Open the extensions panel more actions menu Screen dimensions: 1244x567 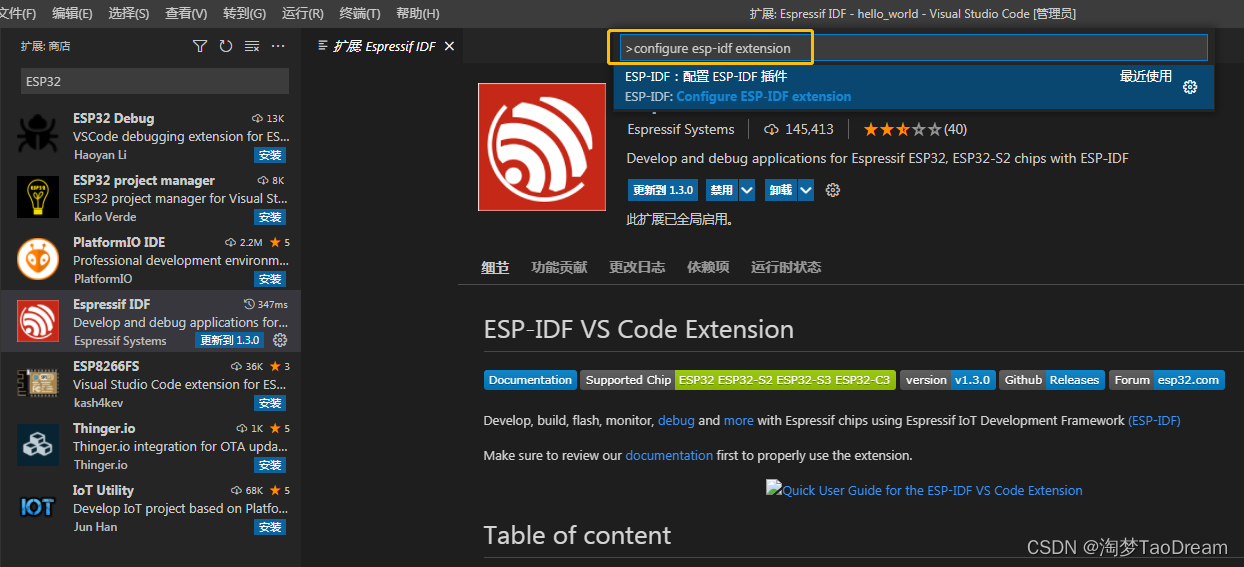coord(278,46)
